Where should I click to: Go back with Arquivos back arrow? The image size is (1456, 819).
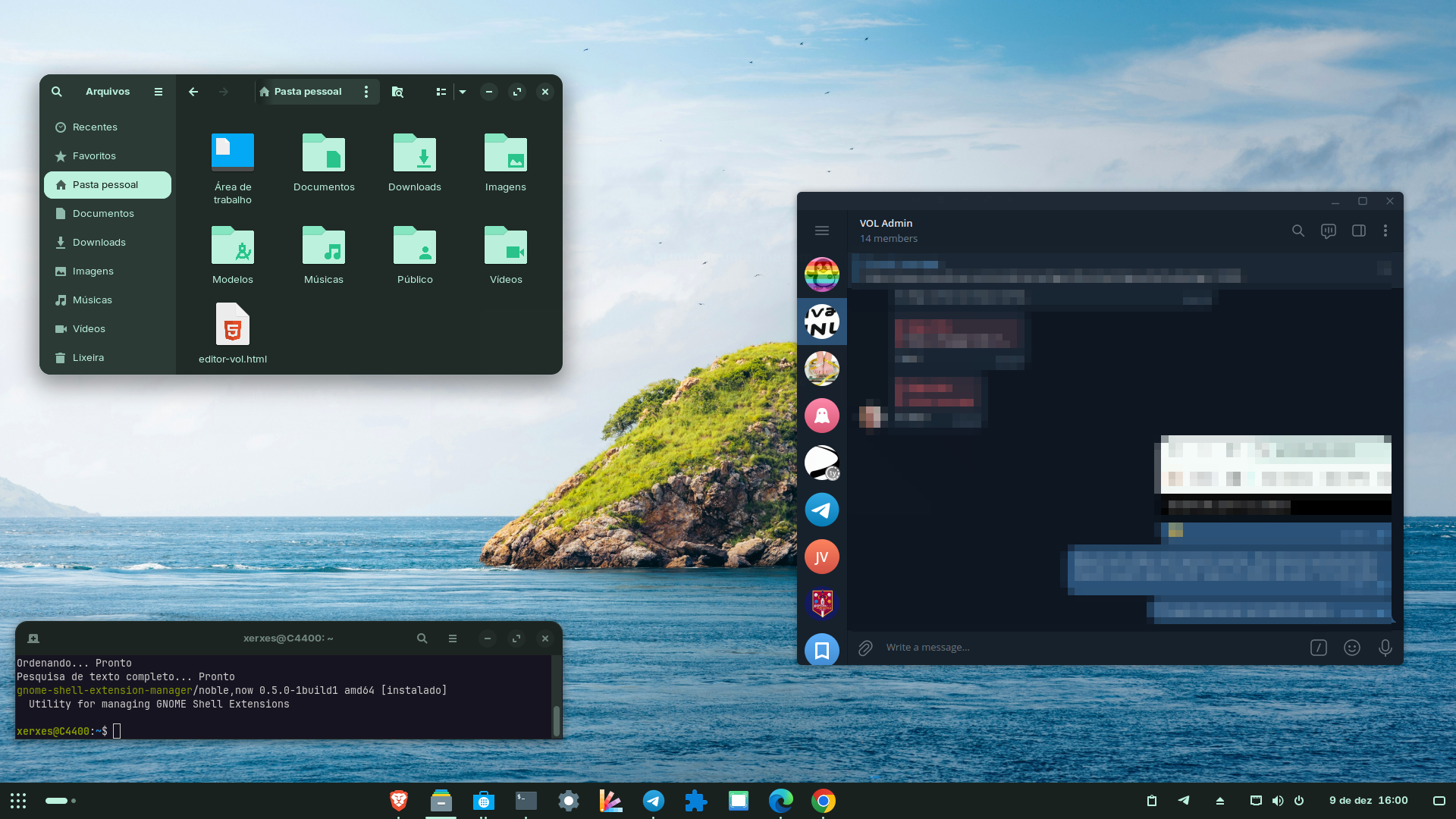pyautogui.click(x=193, y=92)
